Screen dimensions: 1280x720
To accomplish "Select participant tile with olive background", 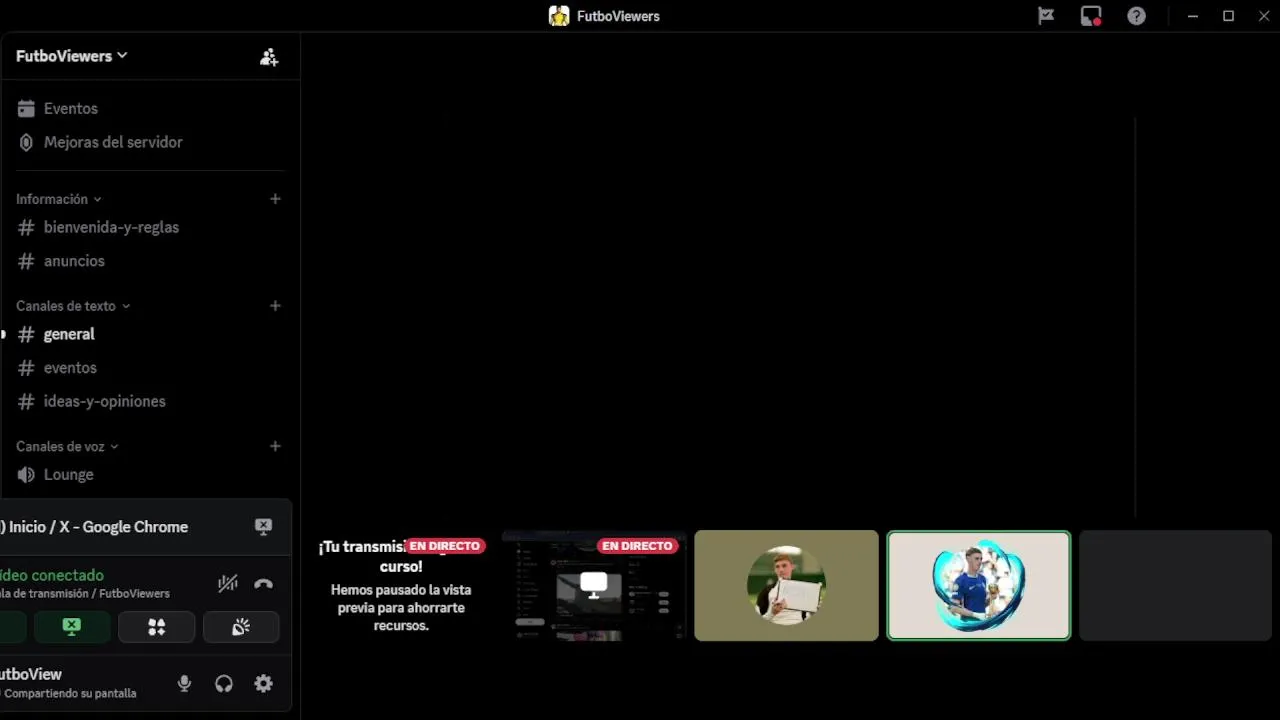I will pos(786,585).
